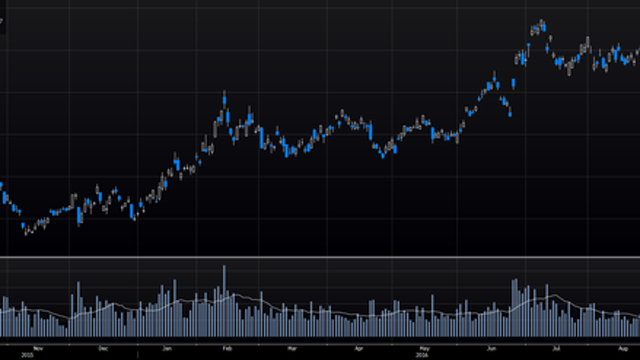This screenshot has width=640, height=360.
Task: Click the 2016 year label under May
Action: (x=422, y=355)
